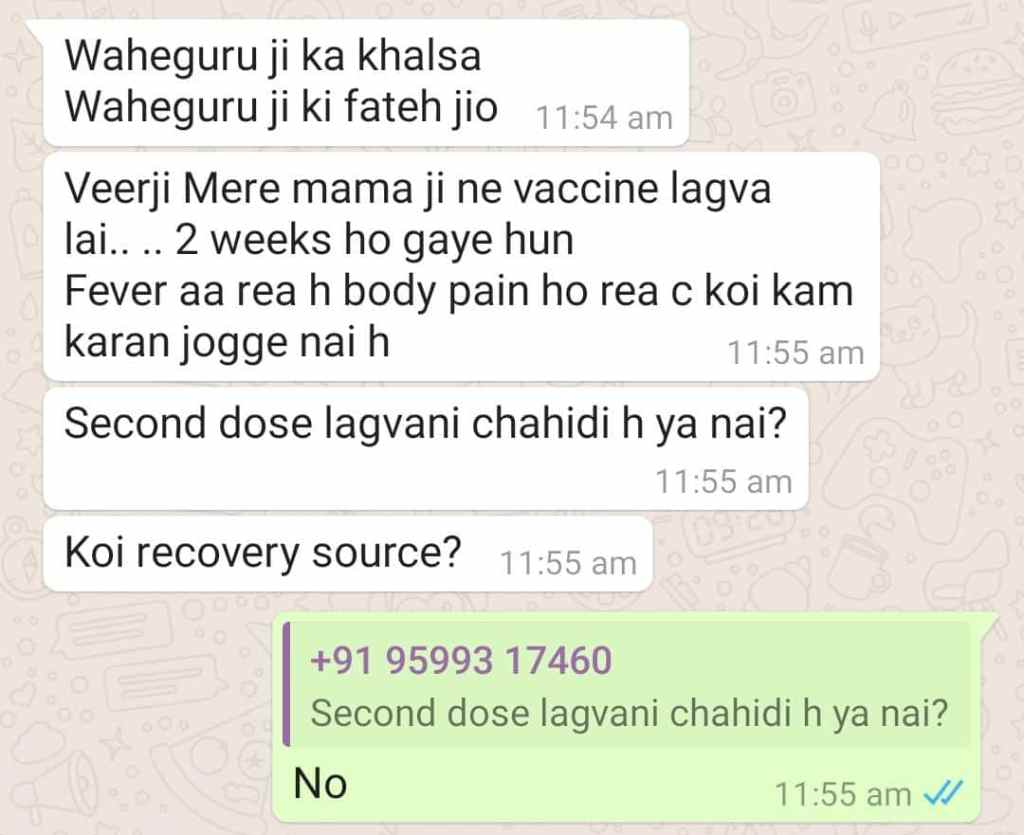Click the '2 weeks ho gaye hun' line

tap(374, 239)
